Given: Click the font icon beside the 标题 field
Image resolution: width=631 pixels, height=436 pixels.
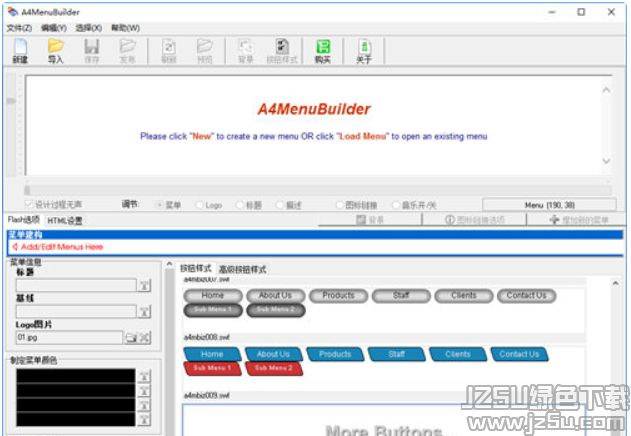Looking at the screenshot, I should [x=144, y=285].
